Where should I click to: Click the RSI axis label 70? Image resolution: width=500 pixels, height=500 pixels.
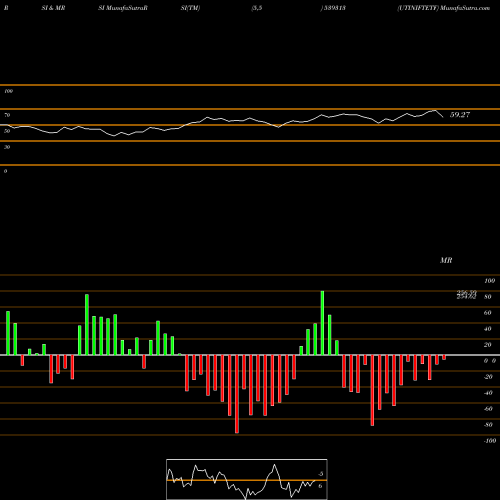tap(7, 115)
